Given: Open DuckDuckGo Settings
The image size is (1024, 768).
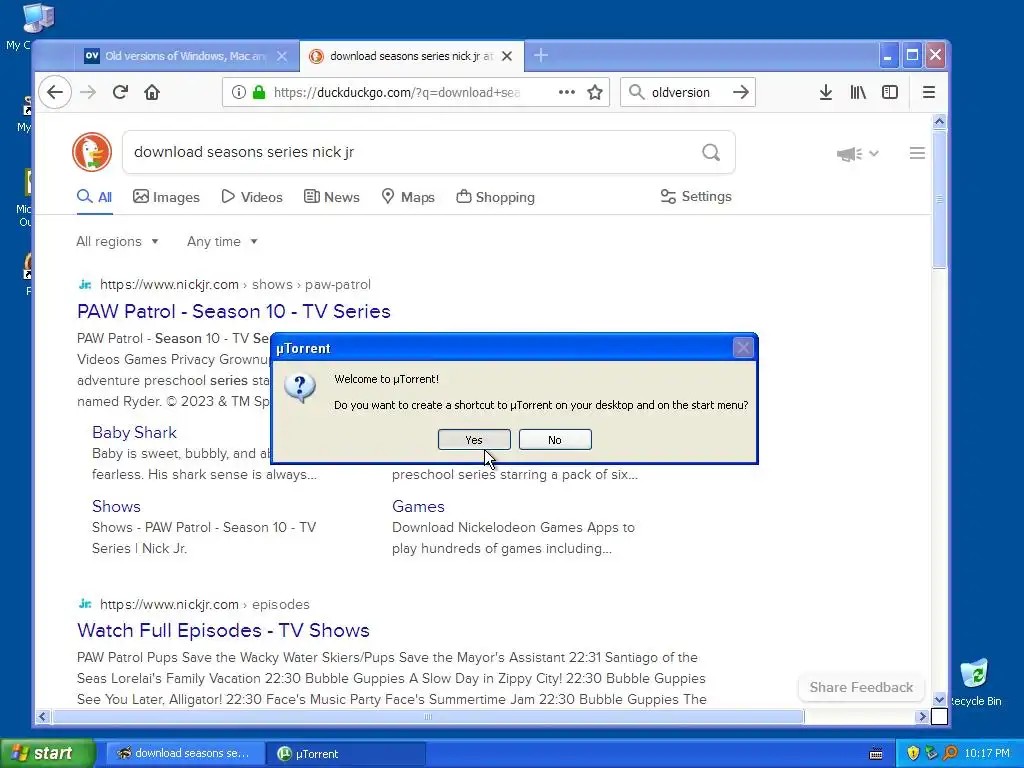Looking at the screenshot, I should 696,197.
